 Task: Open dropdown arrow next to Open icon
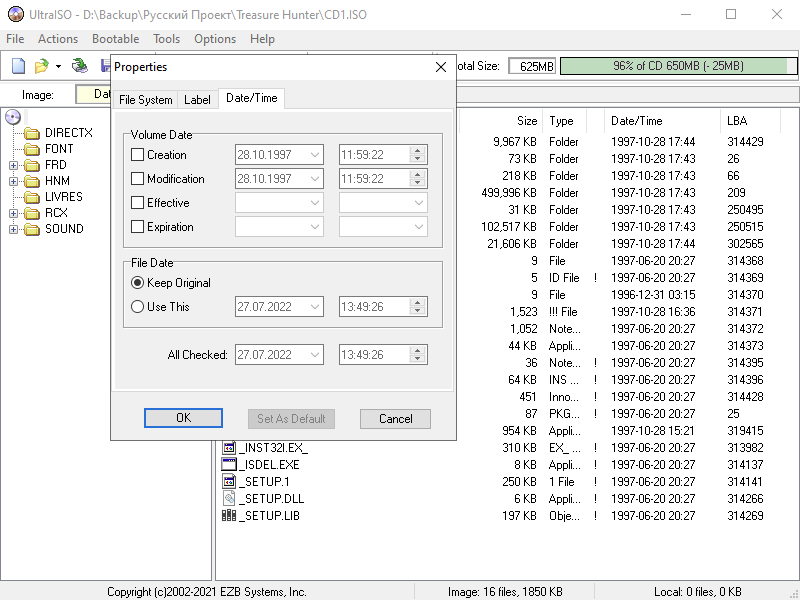click(x=58, y=67)
